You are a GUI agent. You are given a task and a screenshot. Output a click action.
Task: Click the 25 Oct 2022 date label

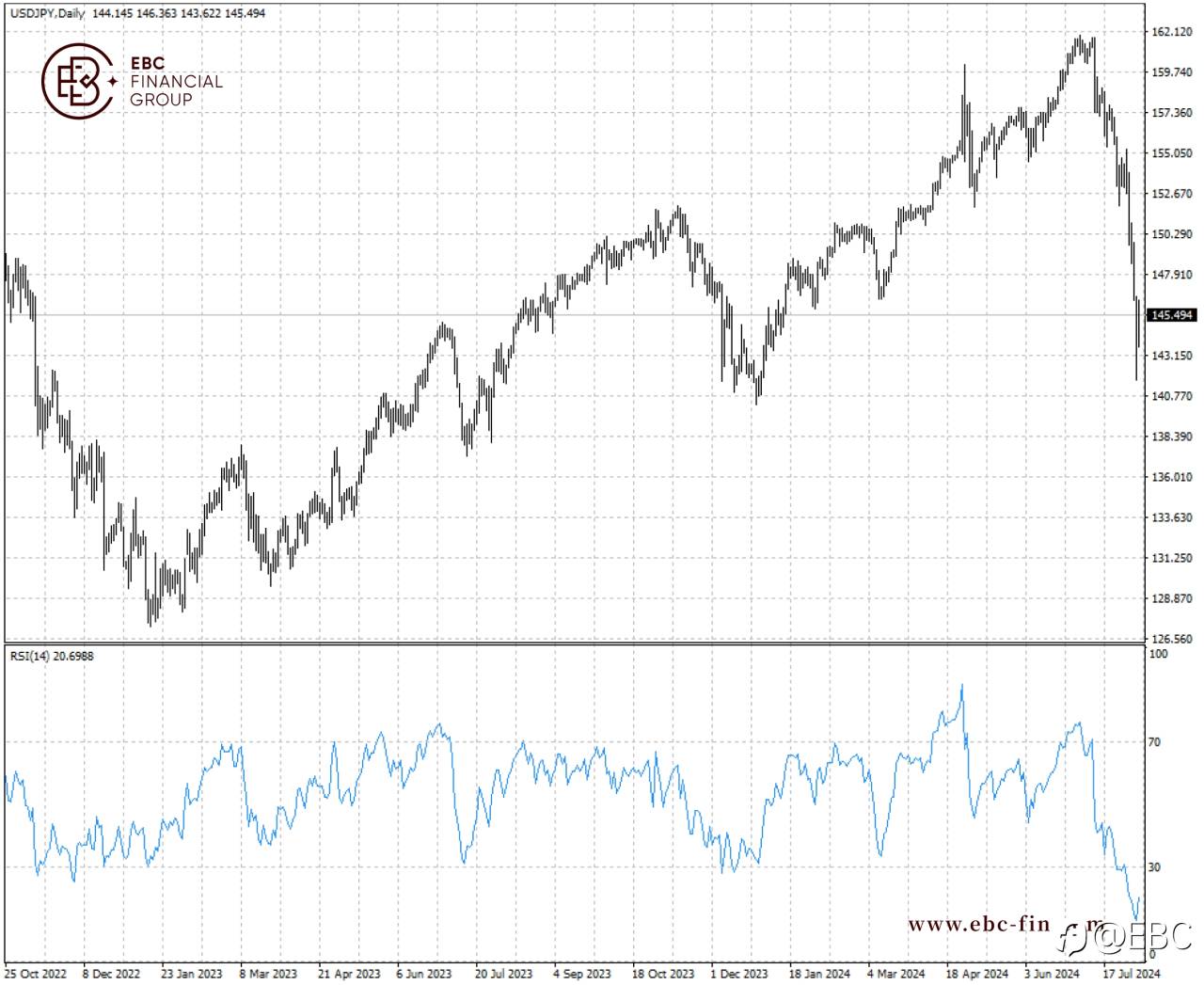click(36, 974)
